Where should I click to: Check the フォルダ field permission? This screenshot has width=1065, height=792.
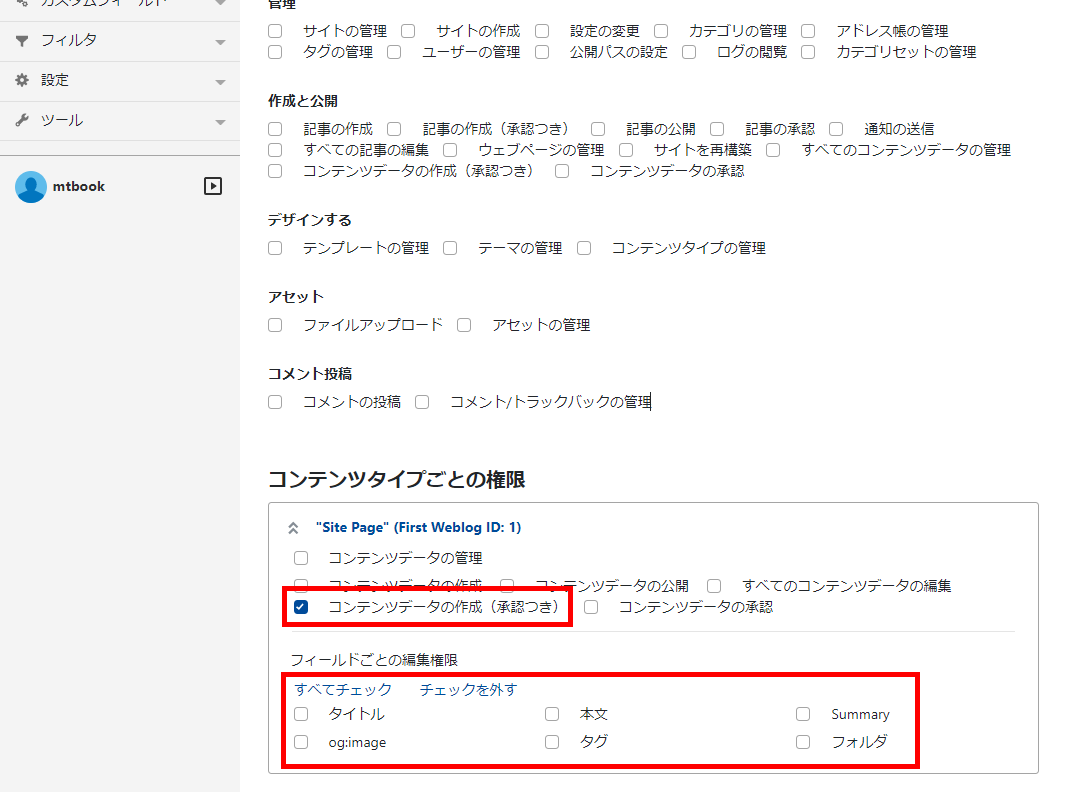[x=803, y=742]
